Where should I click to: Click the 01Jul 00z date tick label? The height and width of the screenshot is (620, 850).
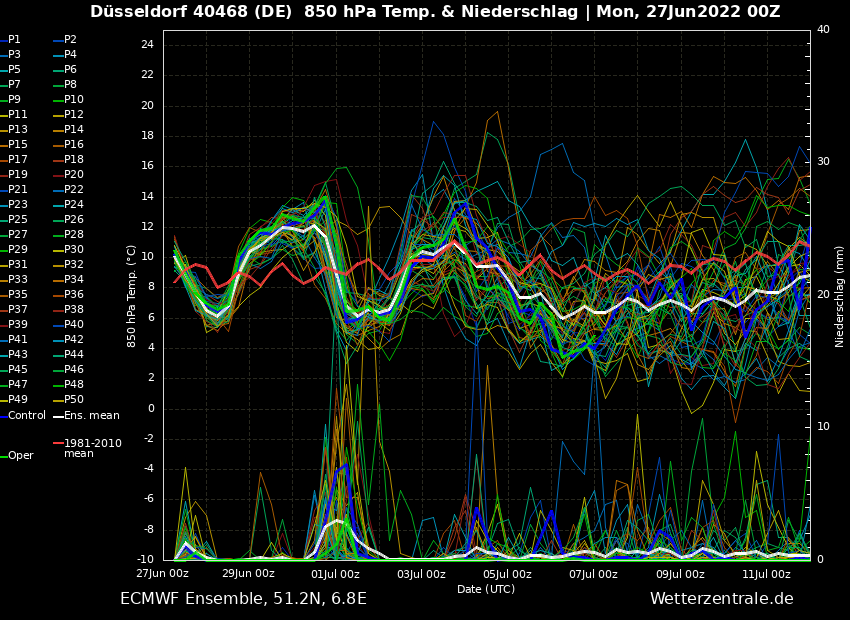[x=335, y=574]
